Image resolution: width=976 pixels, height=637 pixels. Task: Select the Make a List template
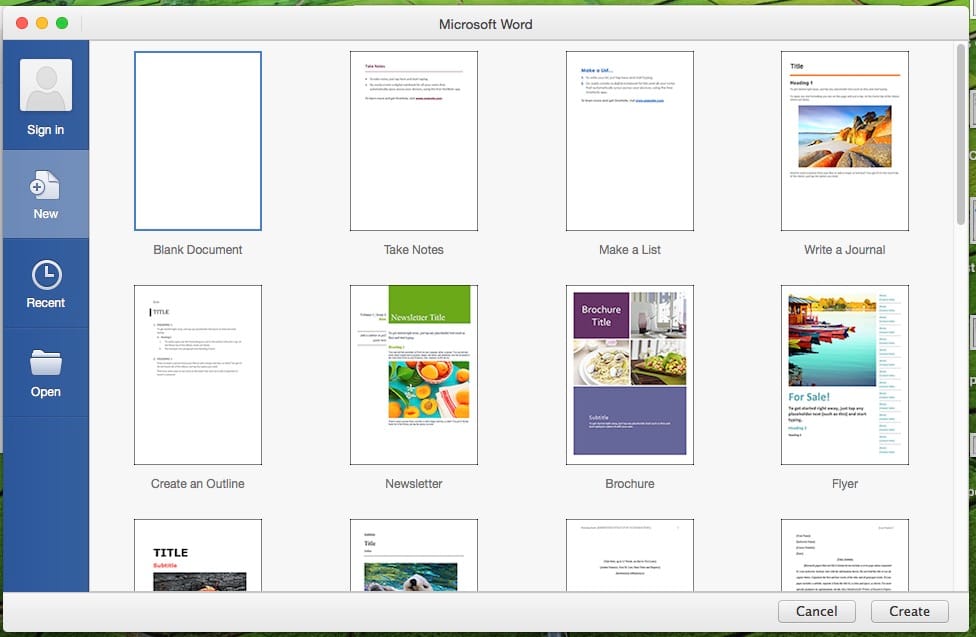coord(629,140)
